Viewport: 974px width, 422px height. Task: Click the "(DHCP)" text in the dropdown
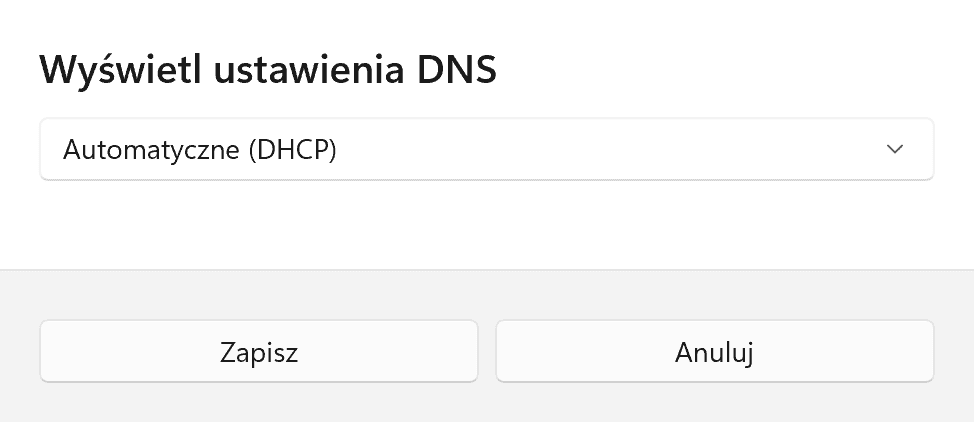292,150
